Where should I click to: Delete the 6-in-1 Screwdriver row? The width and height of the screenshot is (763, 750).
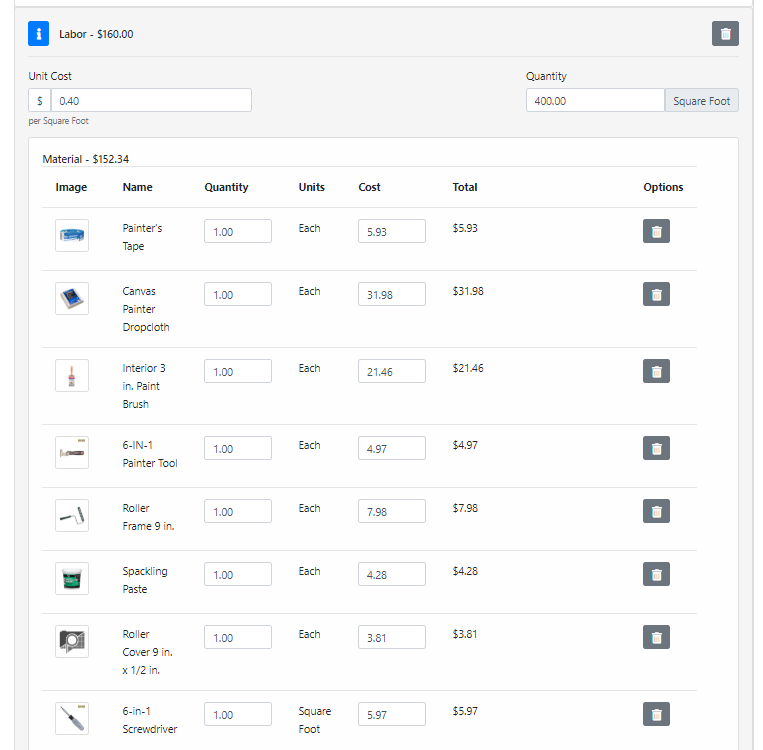pos(656,714)
